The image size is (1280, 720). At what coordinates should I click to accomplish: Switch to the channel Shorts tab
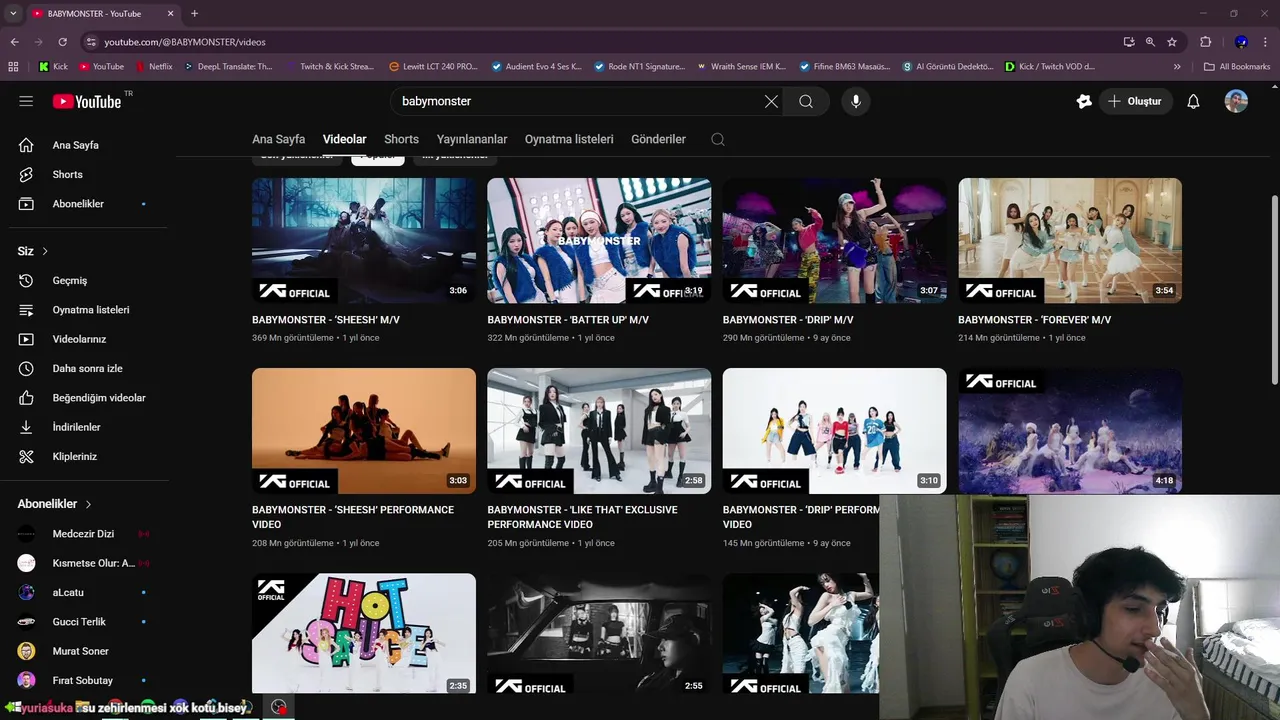tap(401, 139)
